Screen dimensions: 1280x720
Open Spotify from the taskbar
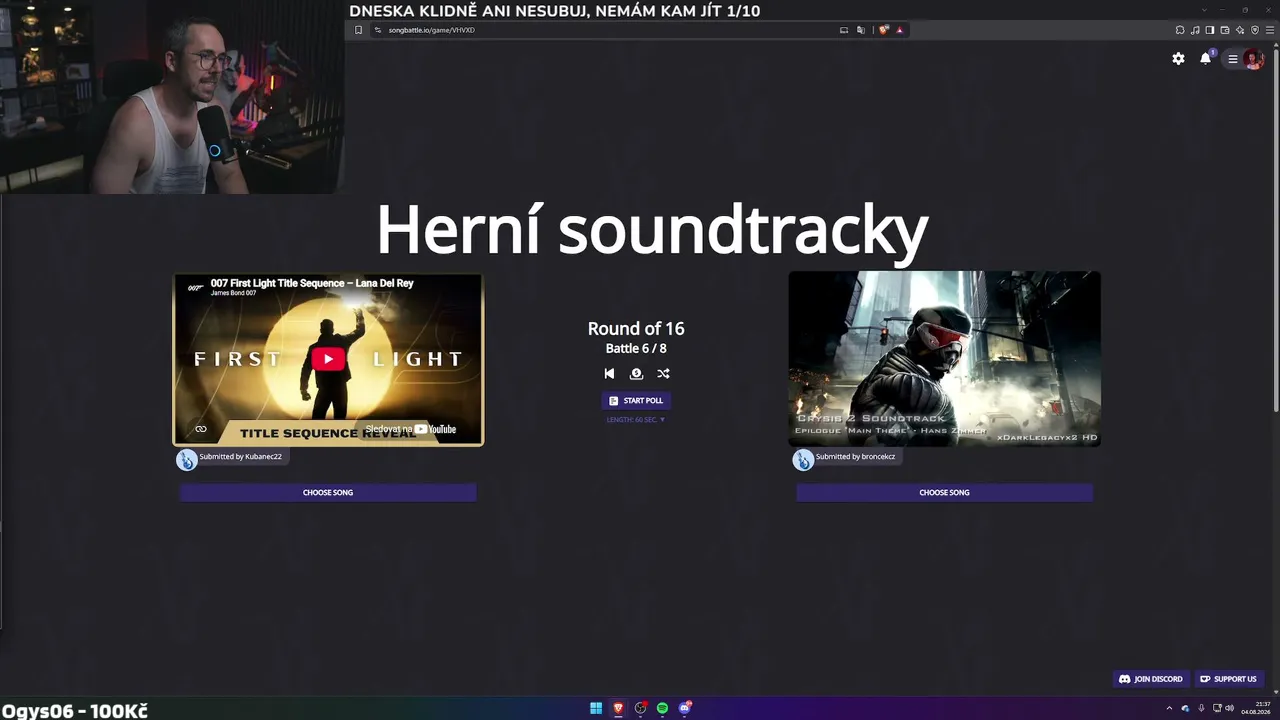[662, 708]
